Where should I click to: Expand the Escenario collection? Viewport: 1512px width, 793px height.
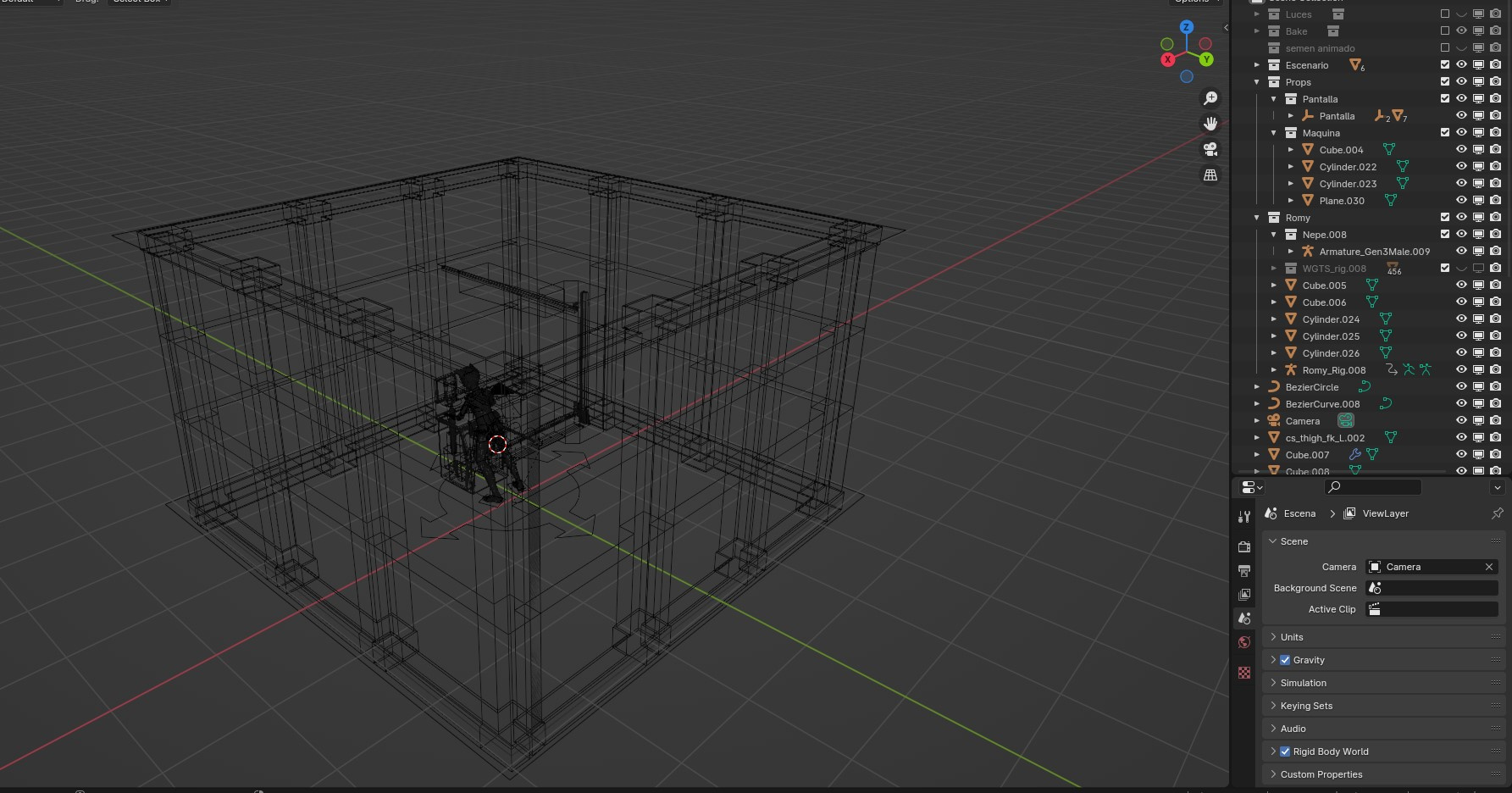click(1257, 65)
